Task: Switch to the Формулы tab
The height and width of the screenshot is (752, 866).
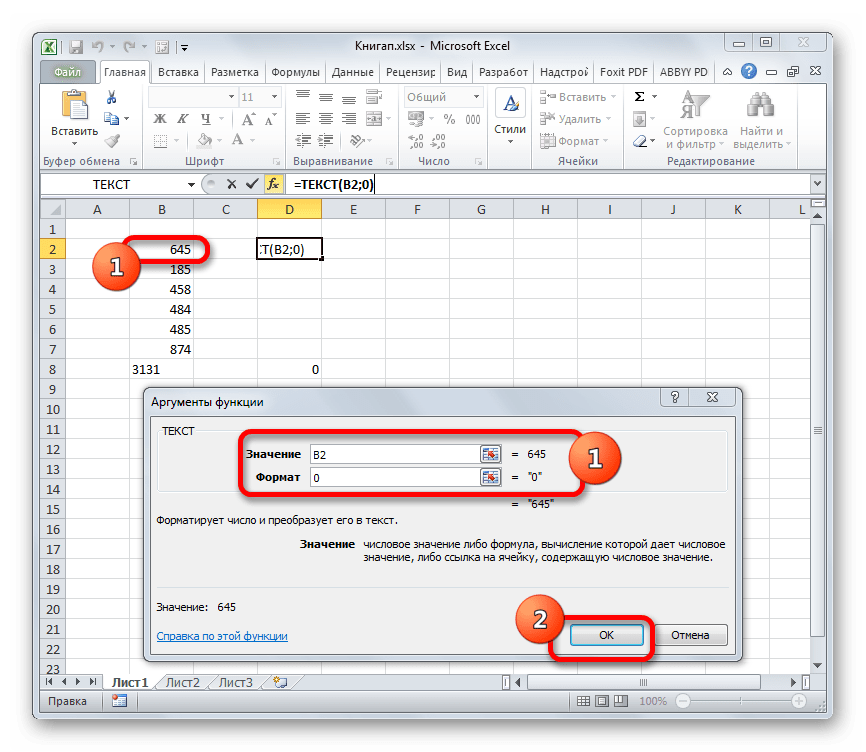Action: pos(295,72)
